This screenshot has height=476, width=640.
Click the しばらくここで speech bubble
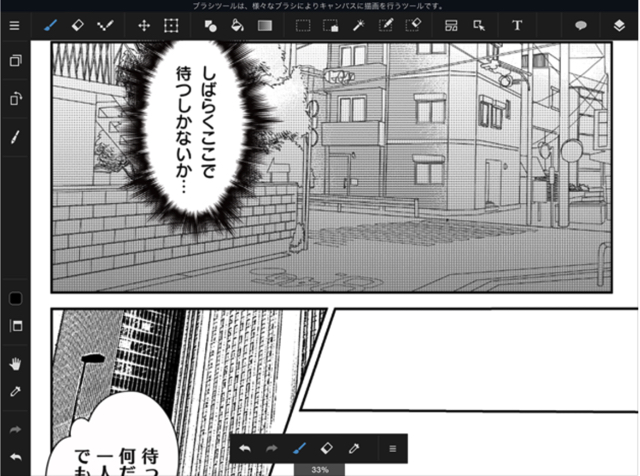point(196,128)
